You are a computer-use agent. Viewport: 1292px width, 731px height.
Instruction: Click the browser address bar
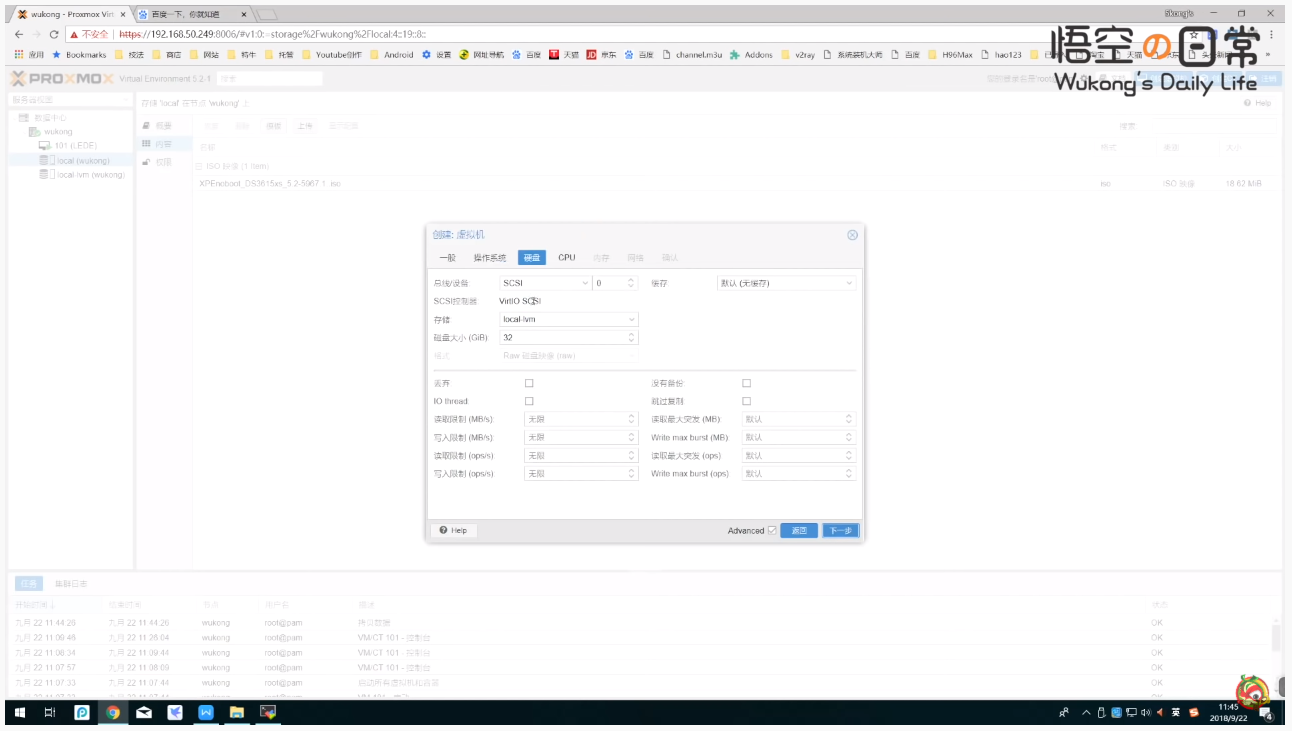click(640, 34)
